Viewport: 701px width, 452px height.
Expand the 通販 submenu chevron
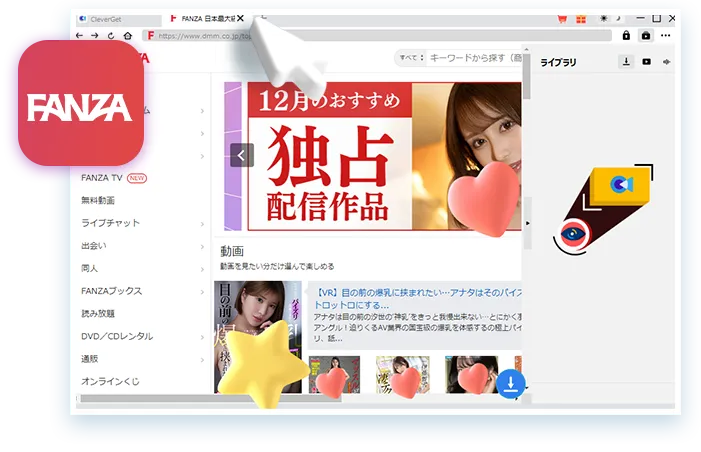pos(203,360)
